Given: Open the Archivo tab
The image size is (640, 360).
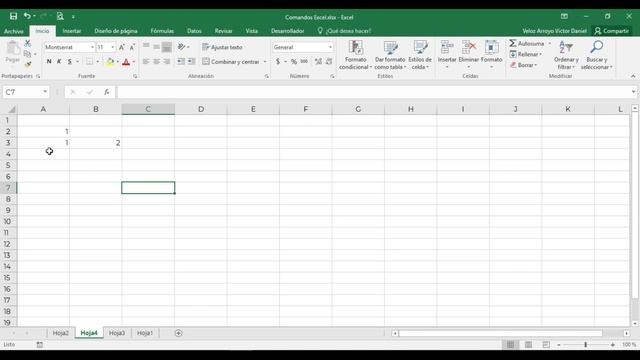Looking at the screenshot, I should (13, 31).
